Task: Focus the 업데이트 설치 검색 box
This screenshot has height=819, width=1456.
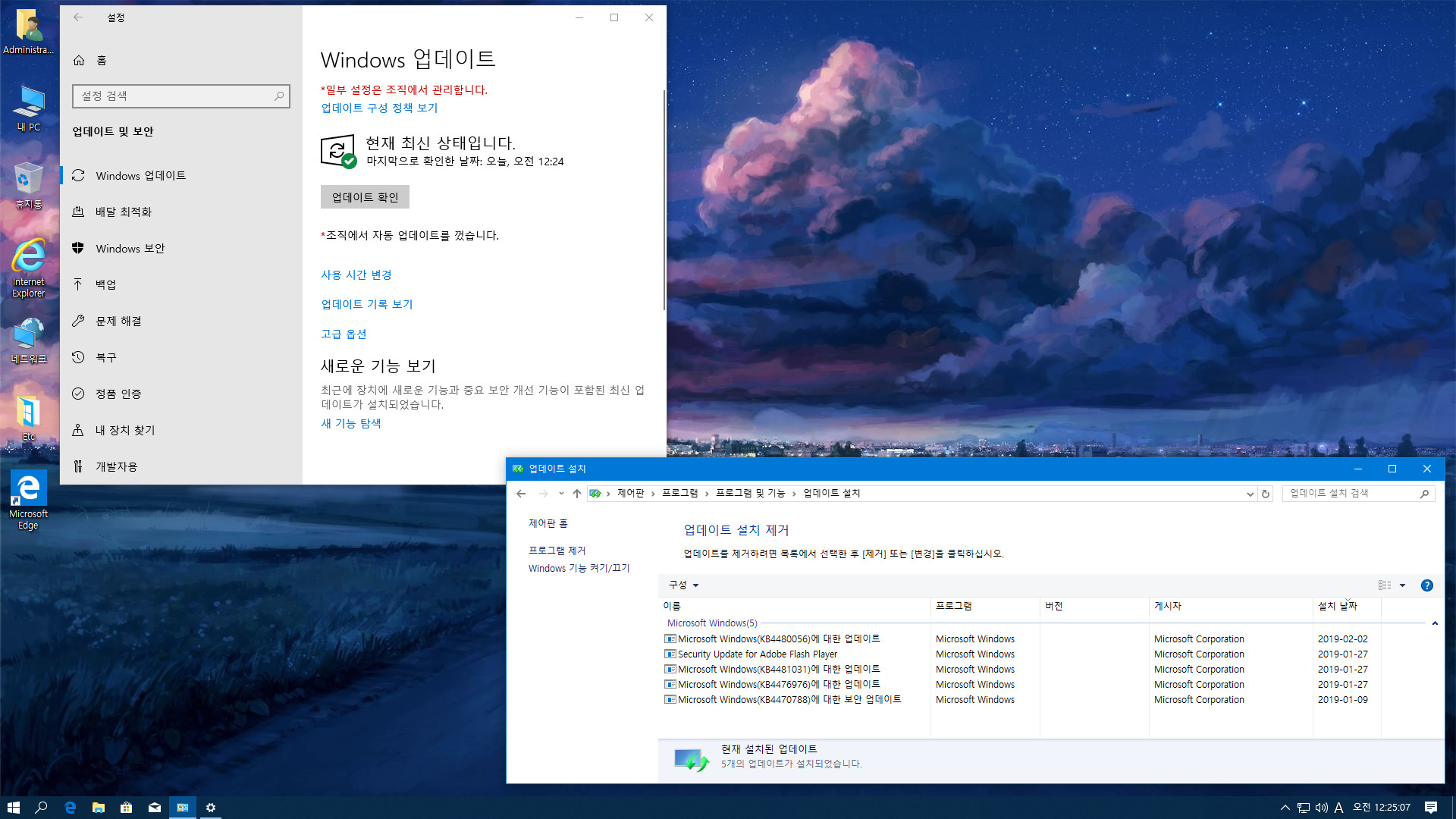Action: pos(1358,494)
